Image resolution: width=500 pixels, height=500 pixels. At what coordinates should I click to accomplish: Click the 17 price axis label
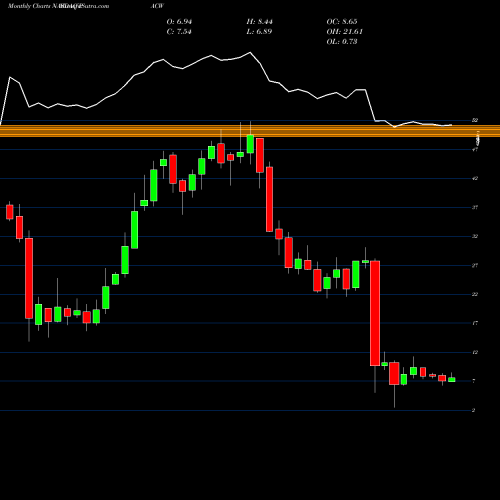pyautogui.click(x=475, y=323)
